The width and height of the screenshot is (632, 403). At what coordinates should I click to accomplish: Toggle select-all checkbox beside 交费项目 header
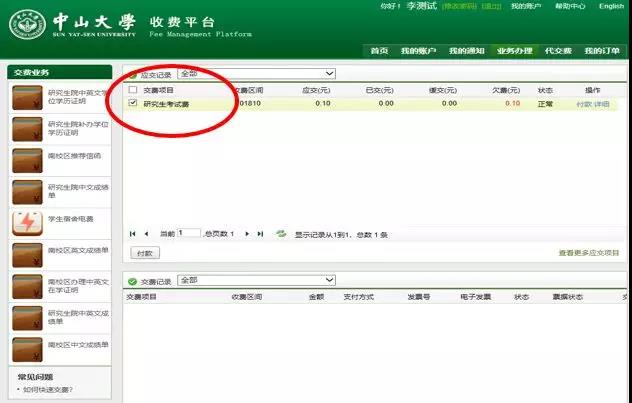click(133, 89)
